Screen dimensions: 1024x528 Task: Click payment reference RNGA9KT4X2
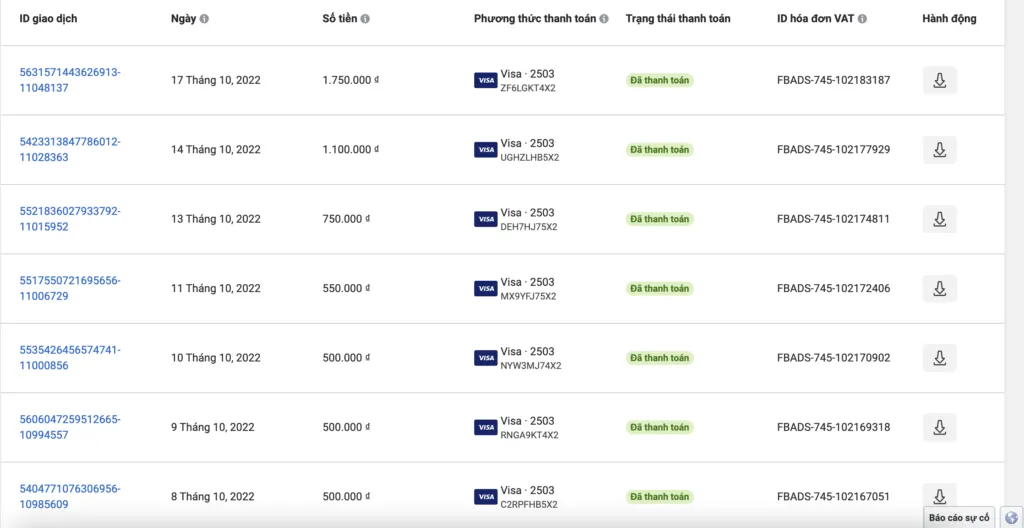[x=529, y=435]
